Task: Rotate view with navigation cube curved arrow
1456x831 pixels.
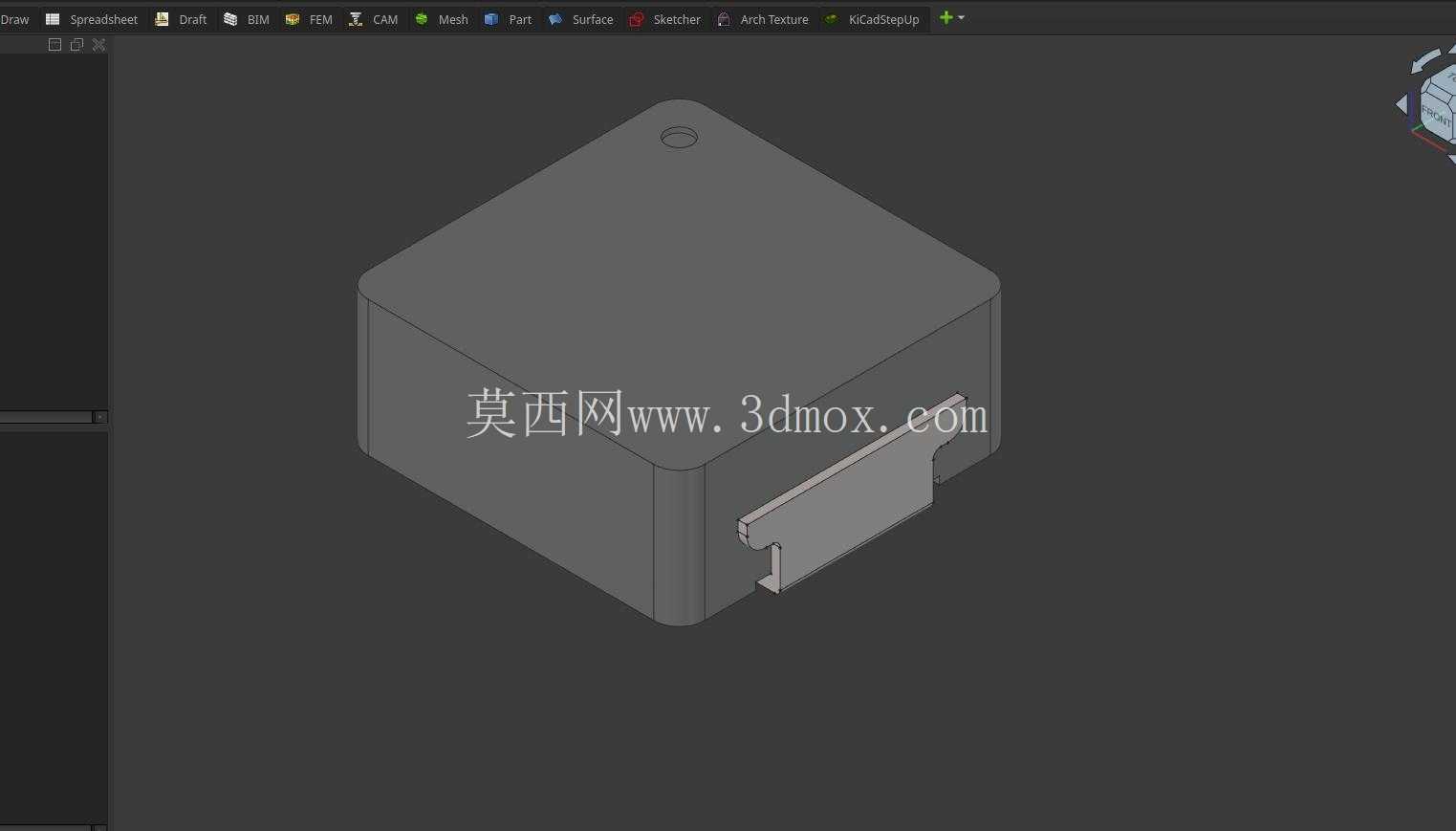Action: point(1425,60)
